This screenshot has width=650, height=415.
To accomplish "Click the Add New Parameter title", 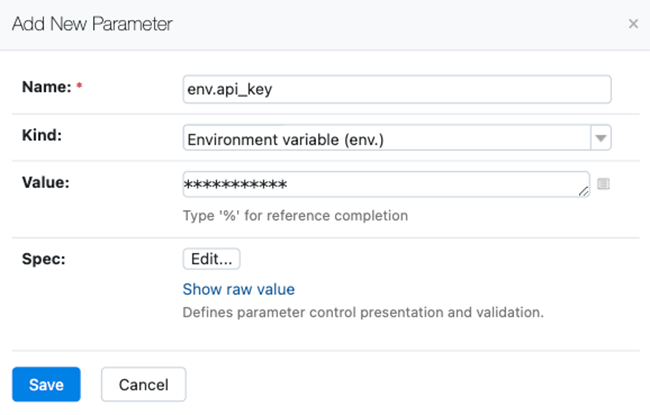I will (92, 23).
